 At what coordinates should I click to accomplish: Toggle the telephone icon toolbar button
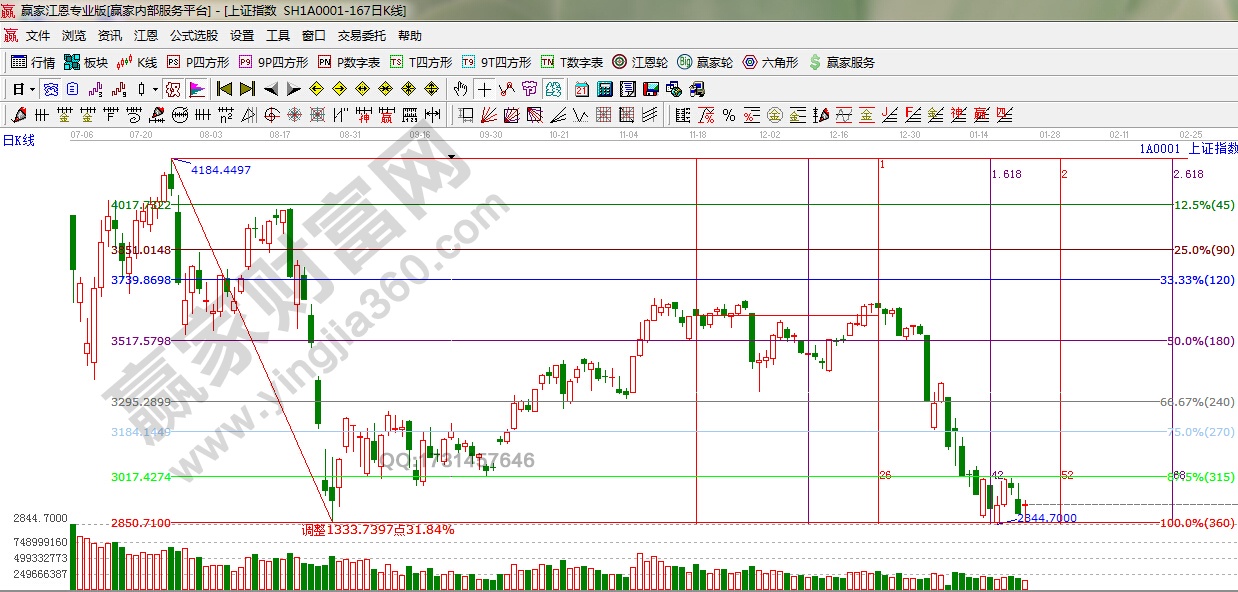click(x=699, y=89)
